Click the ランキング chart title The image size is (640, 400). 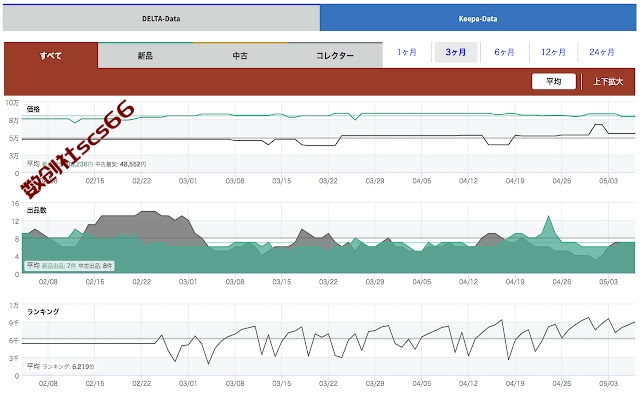pyautogui.click(x=43, y=311)
